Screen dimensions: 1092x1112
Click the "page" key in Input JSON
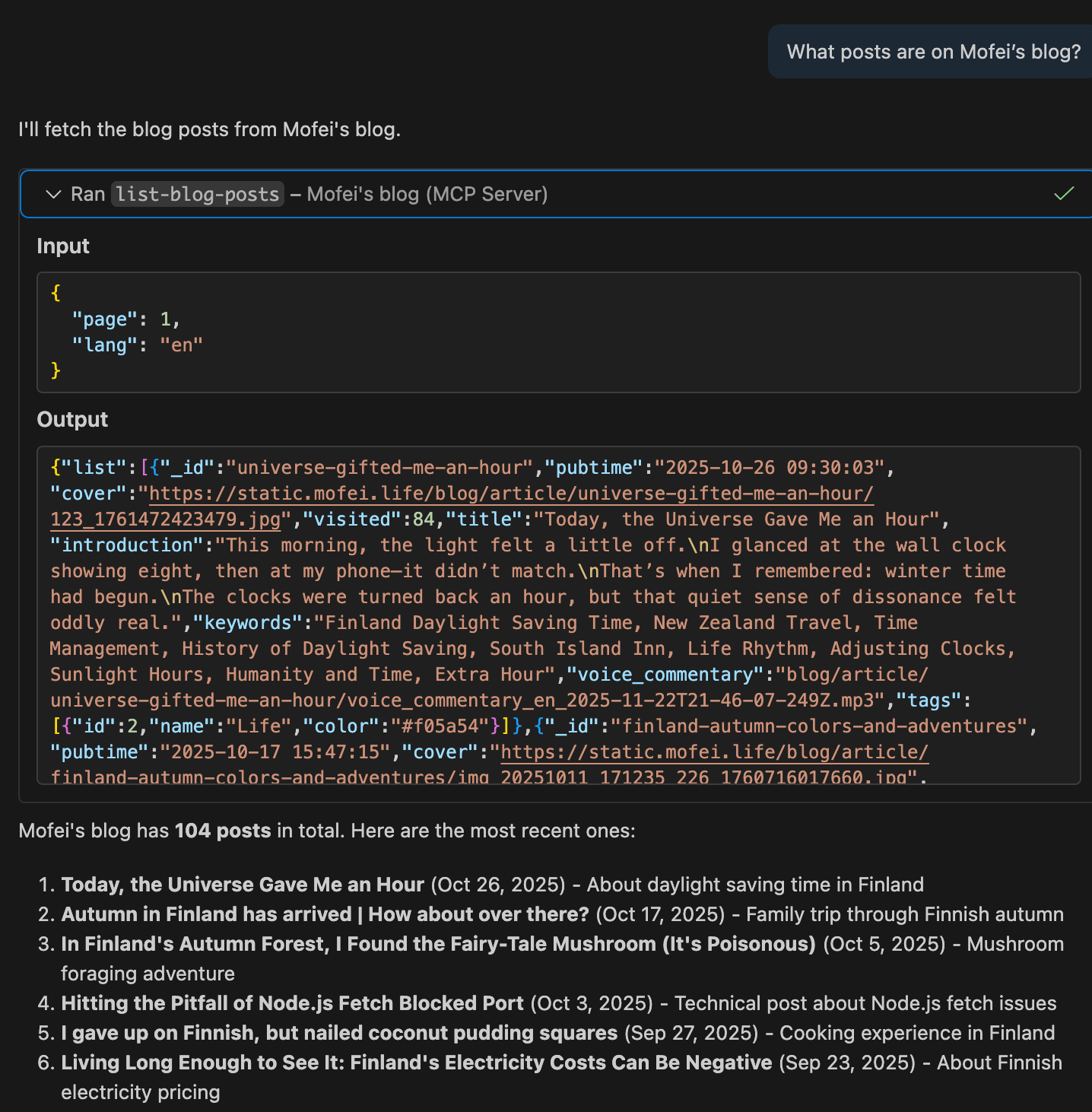[x=104, y=319]
